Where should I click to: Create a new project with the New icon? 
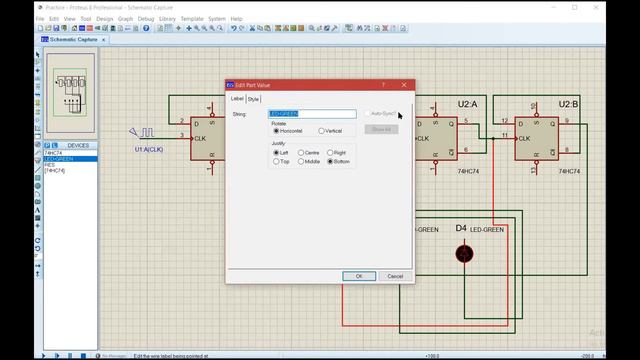pyautogui.click(x=40, y=28)
